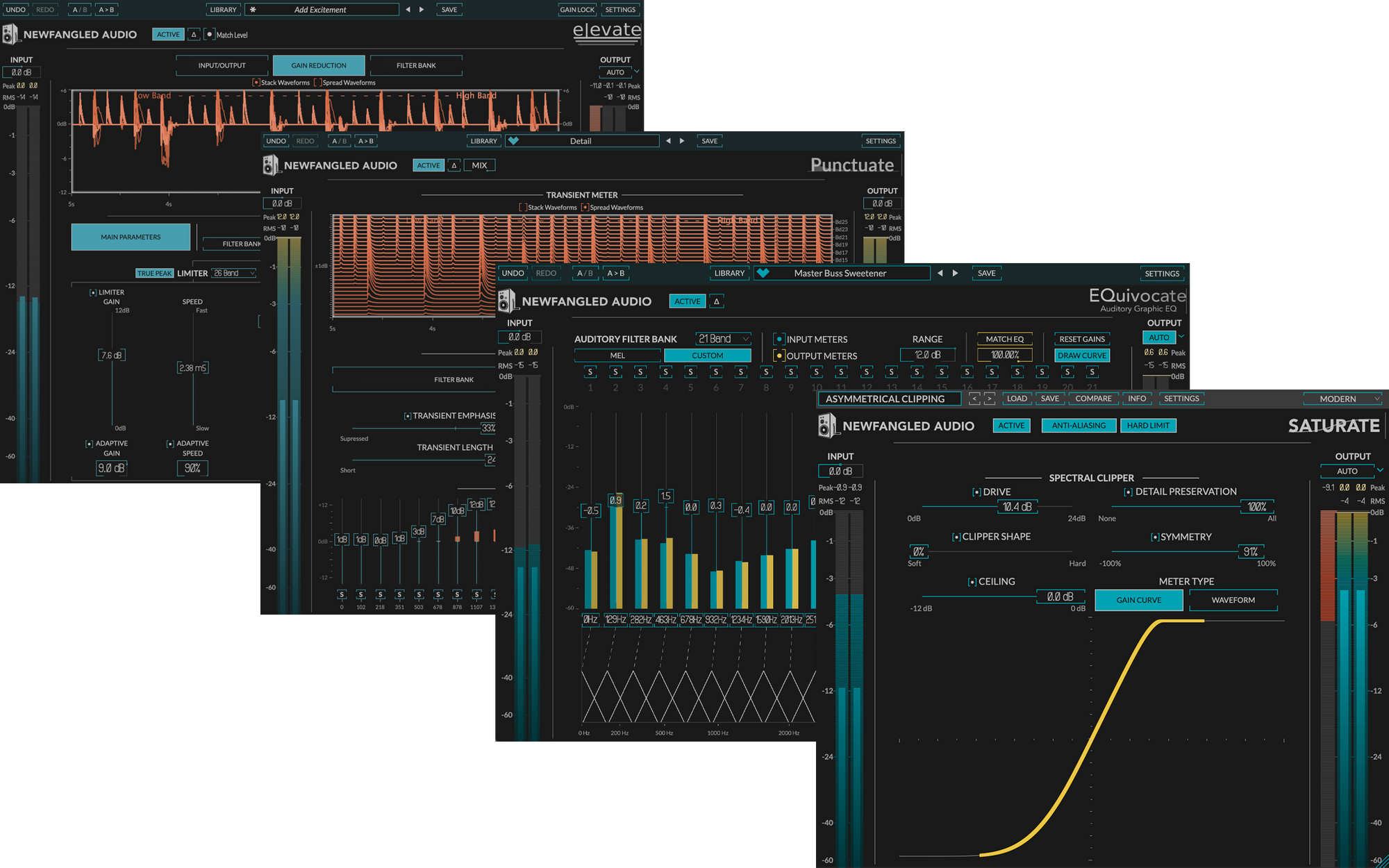Click star icon in Elevate preset field

point(253,10)
